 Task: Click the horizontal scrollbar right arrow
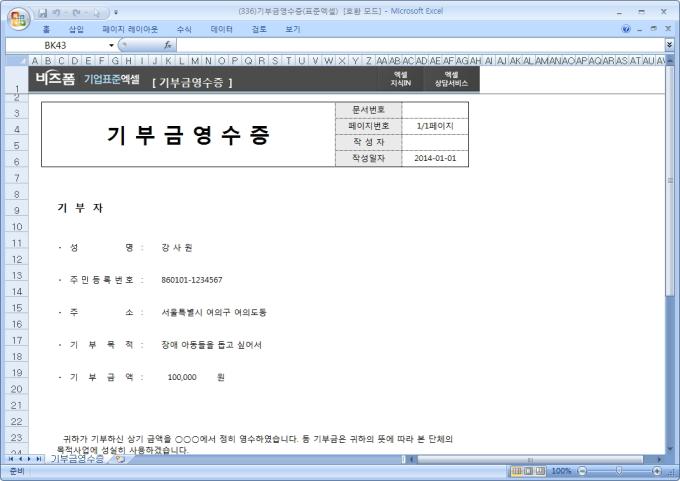[659, 459]
